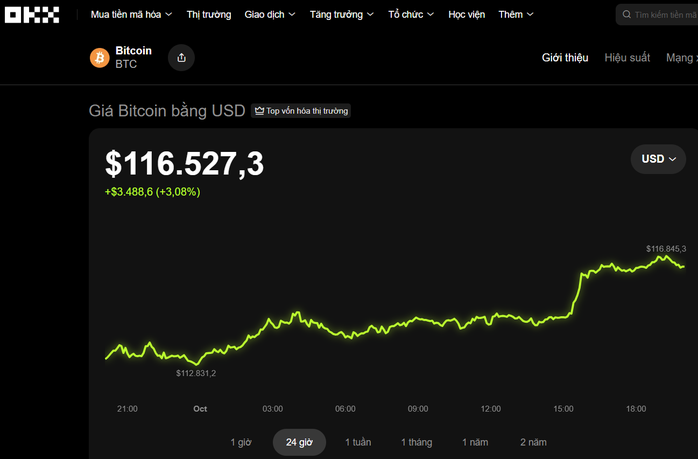Image resolution: width=698 pixels, height=459 pixels.
Task: Go to Thị trường page
Action: click(208, 15)
